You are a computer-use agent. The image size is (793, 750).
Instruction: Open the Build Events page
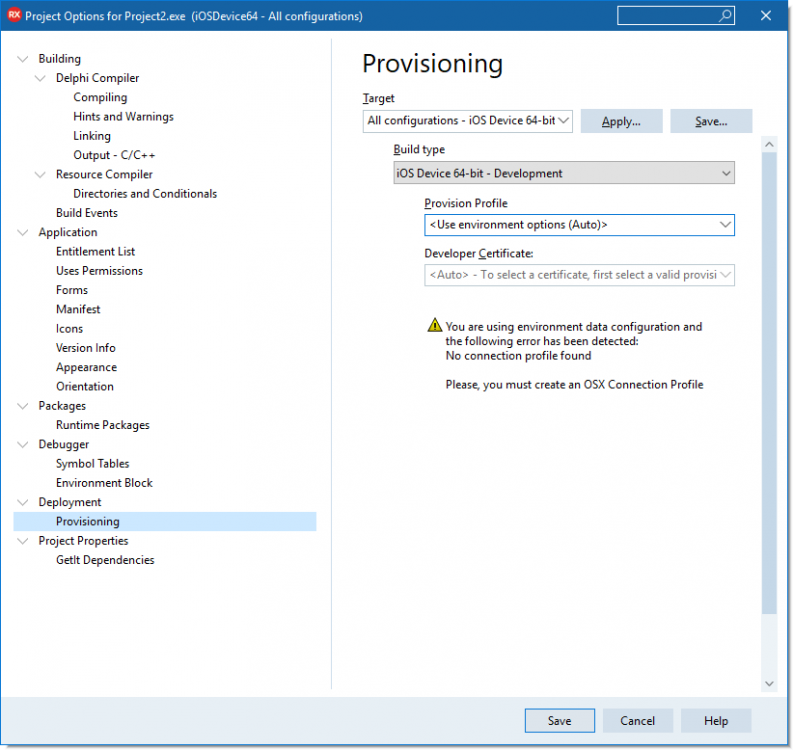click(x=87, y=213)
